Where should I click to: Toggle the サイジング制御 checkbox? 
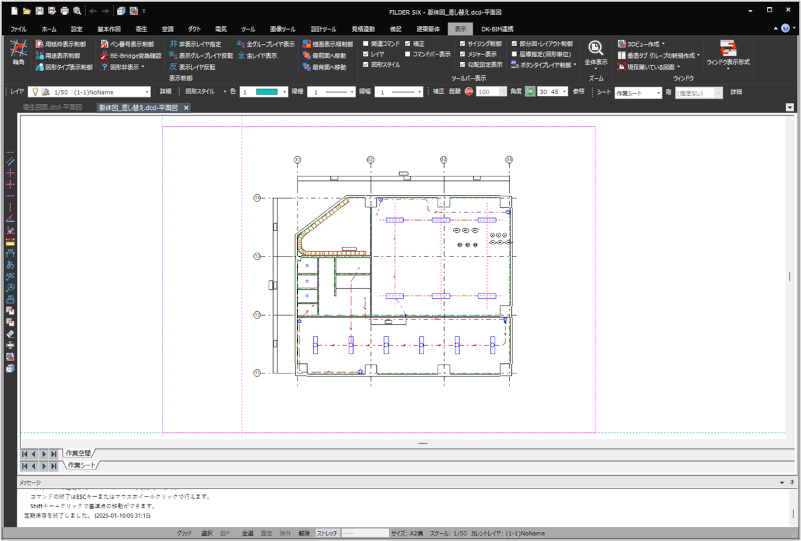click(x=461, y=45)
